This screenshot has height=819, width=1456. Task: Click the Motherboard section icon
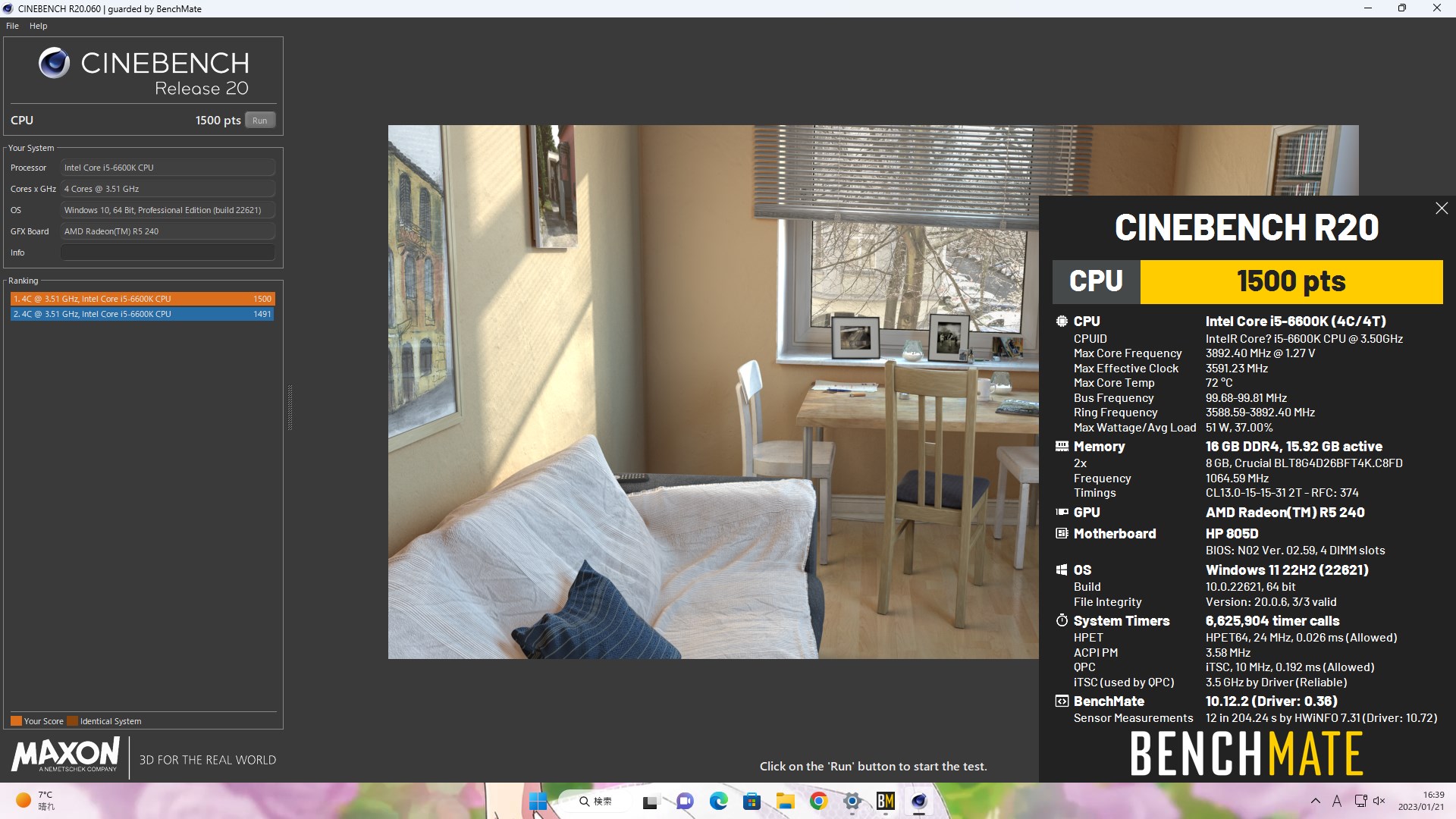1062,534
